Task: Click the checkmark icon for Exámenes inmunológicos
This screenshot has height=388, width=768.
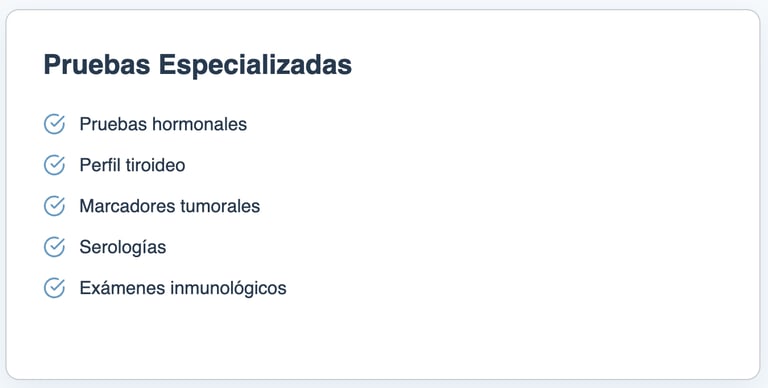Action: click(x=54, y=288)
